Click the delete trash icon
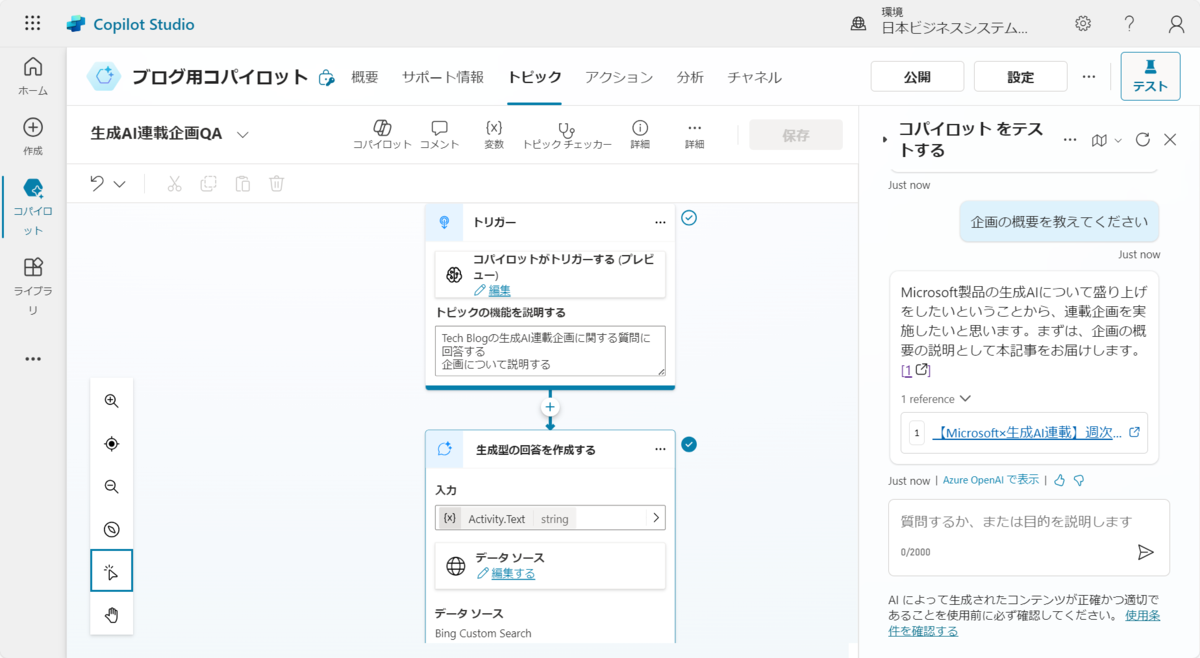Image resolution: width=1200 pixels, height=658 pixels. coord(277,183)
